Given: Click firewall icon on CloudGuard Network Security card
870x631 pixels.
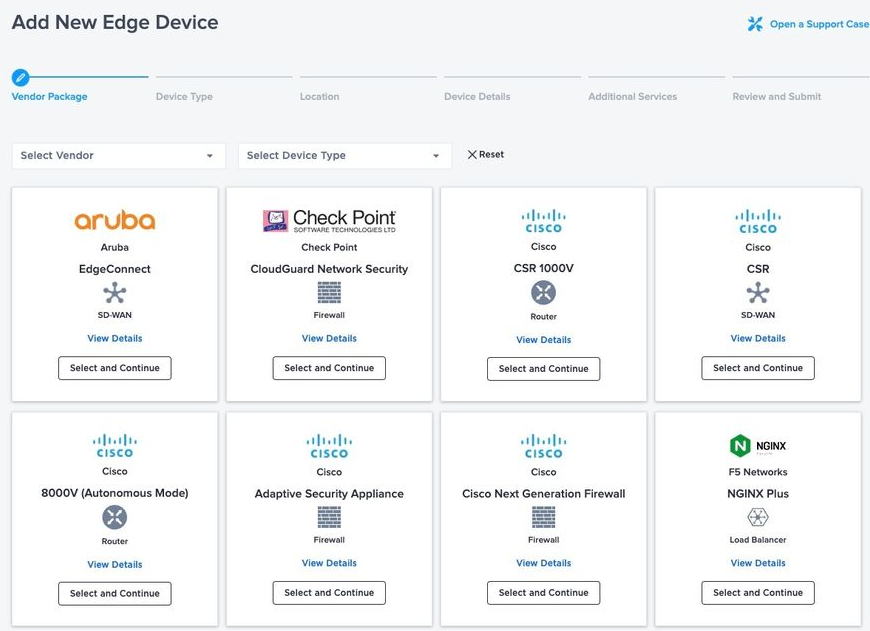Looking at the screenshot, I should point(329,292).
